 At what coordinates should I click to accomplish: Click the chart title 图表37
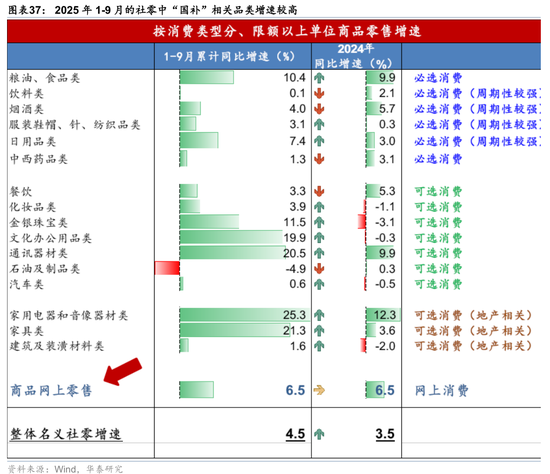(x=153, y=10)
